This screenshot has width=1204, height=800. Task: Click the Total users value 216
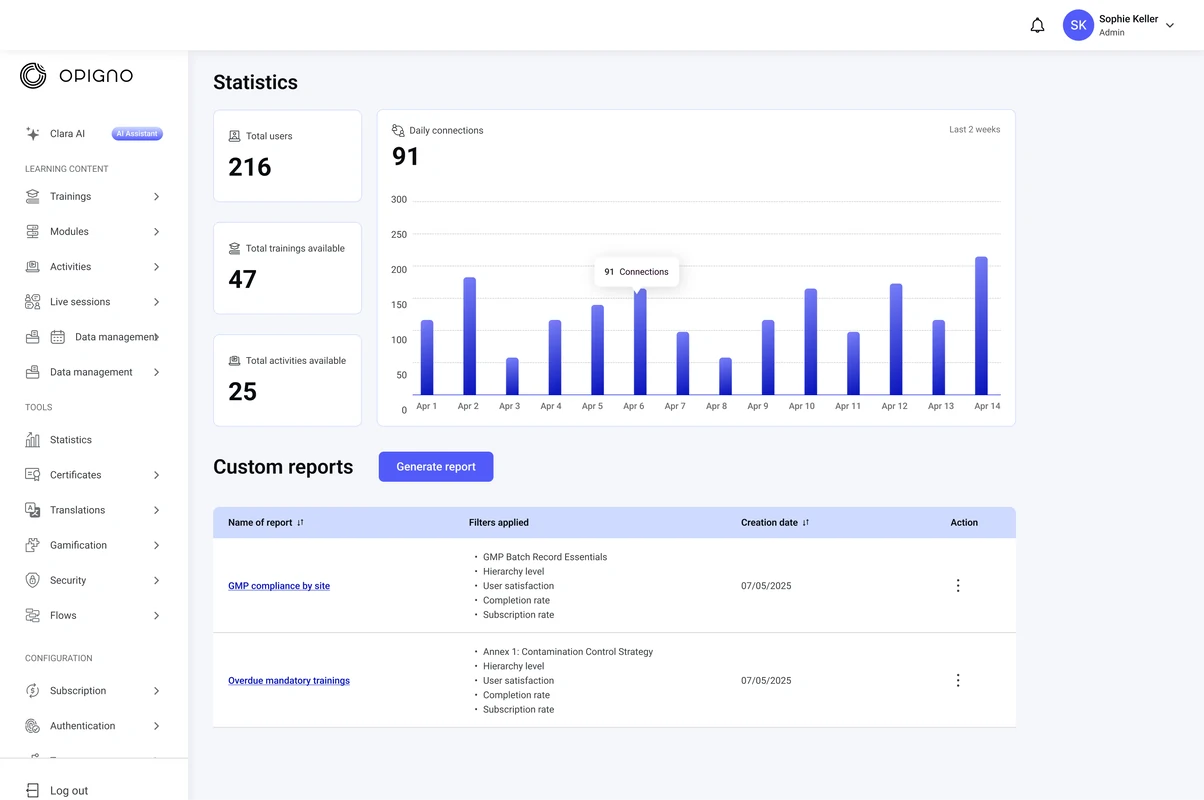click(x=250, y=167)
